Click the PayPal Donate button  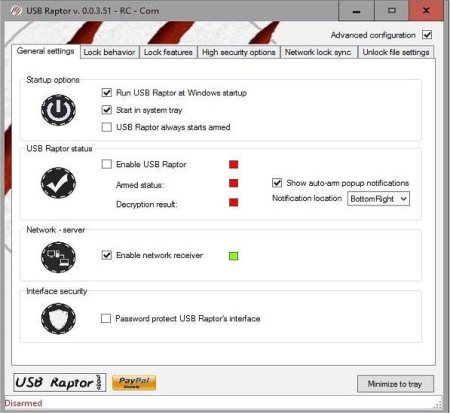click(x=134, y=382)
